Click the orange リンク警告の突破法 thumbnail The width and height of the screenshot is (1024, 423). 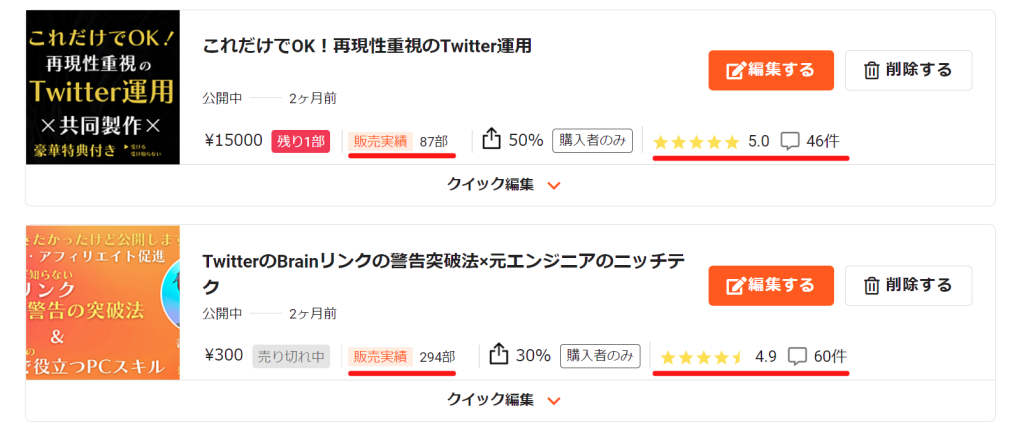point(102,302)
